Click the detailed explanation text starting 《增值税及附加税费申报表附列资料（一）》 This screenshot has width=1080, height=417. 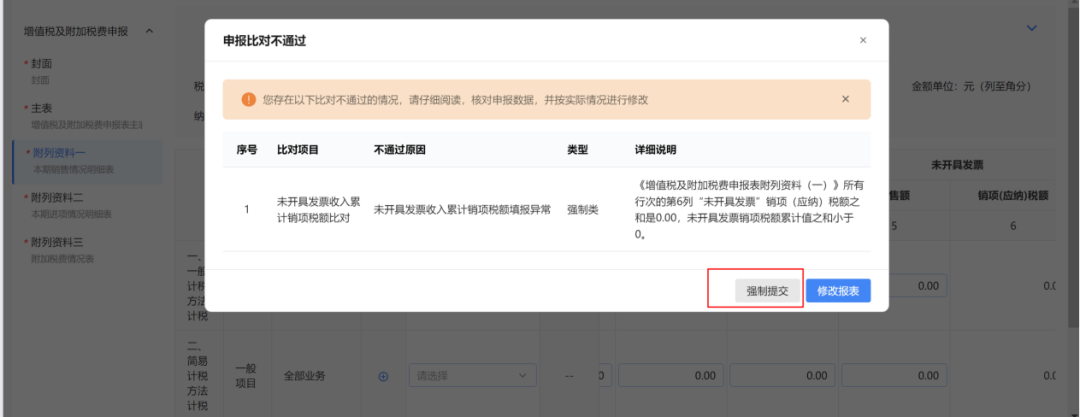[x=751, y=210]
